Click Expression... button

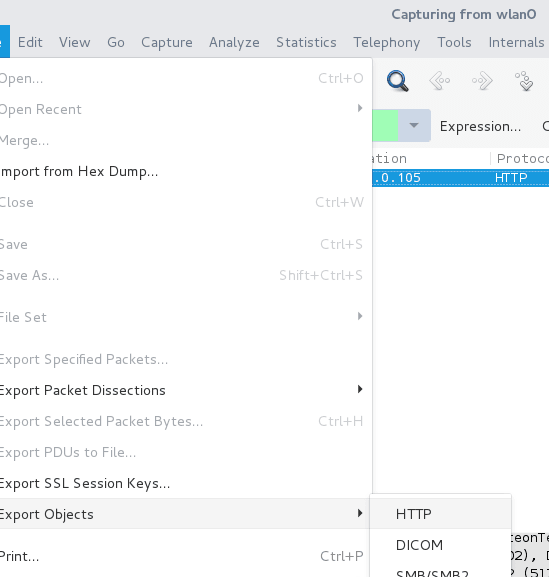[480, 126]
